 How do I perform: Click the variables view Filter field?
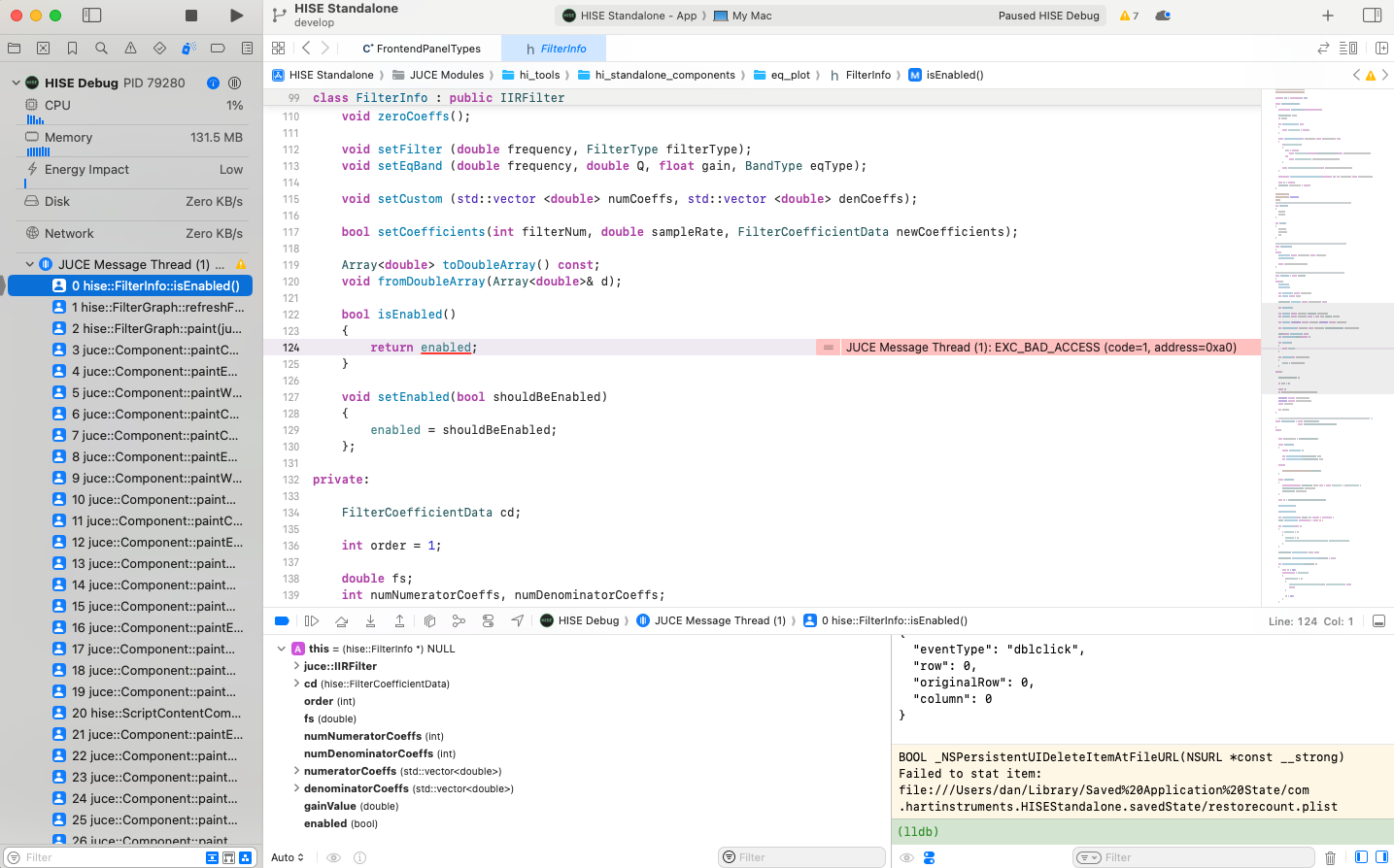(802, 857)
